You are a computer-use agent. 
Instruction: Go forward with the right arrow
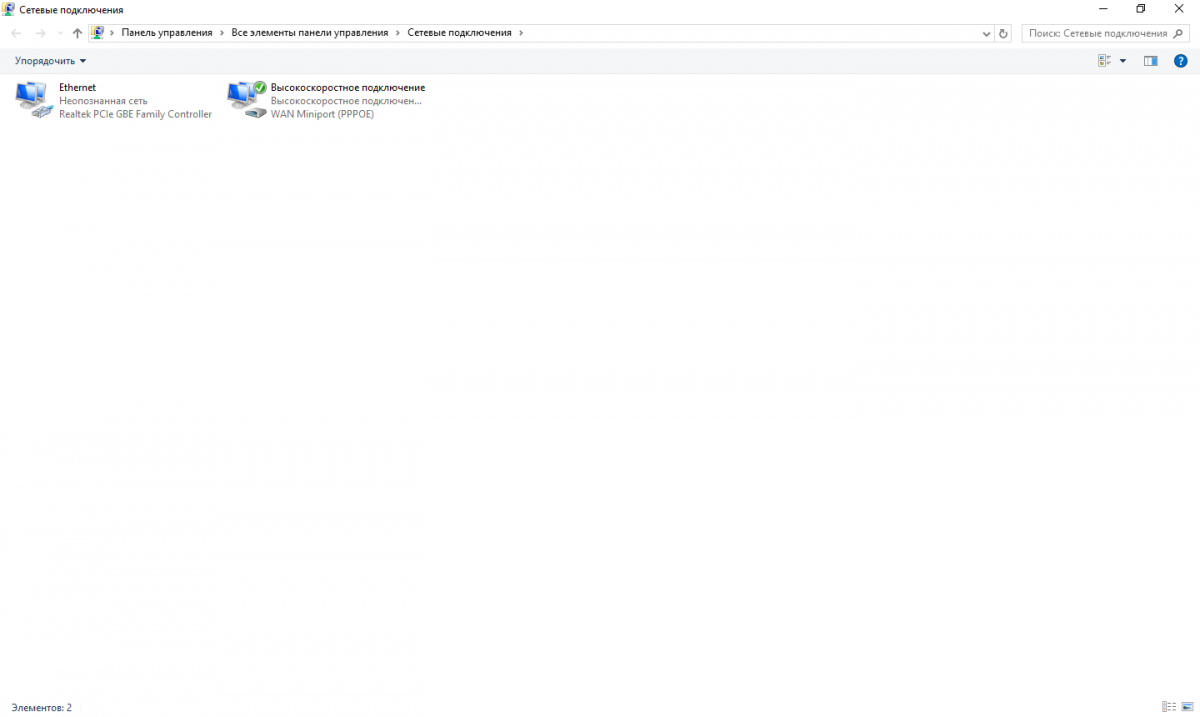[41, 33]
